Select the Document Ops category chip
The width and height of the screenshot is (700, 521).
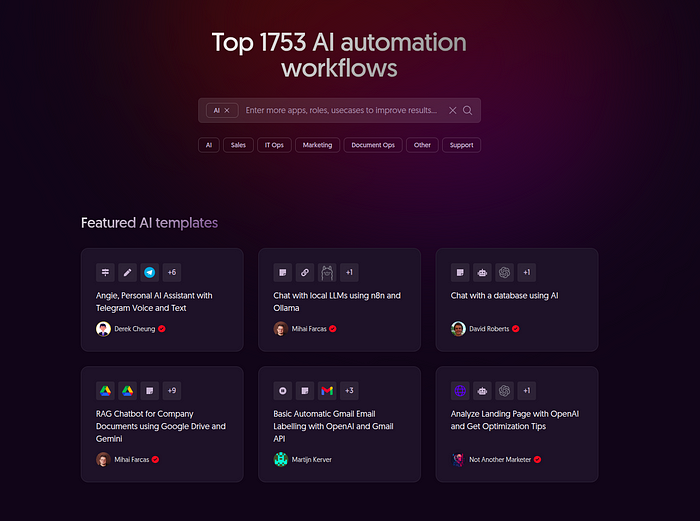(x=373, y=145)
